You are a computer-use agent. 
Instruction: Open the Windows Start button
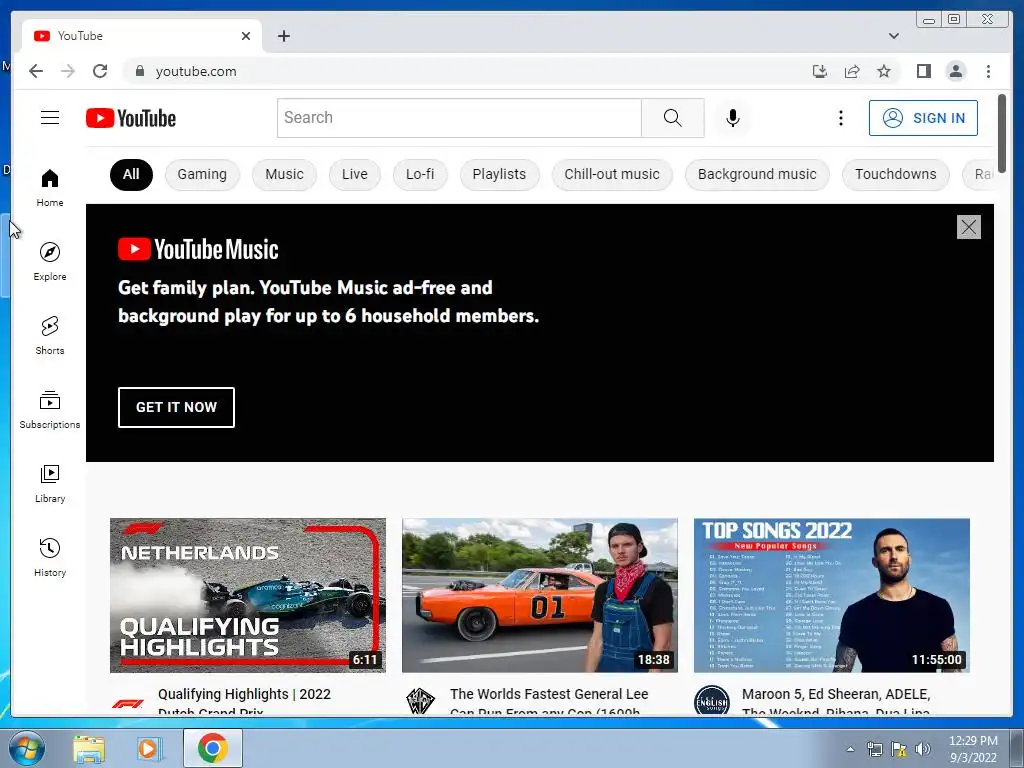point(27,748)
